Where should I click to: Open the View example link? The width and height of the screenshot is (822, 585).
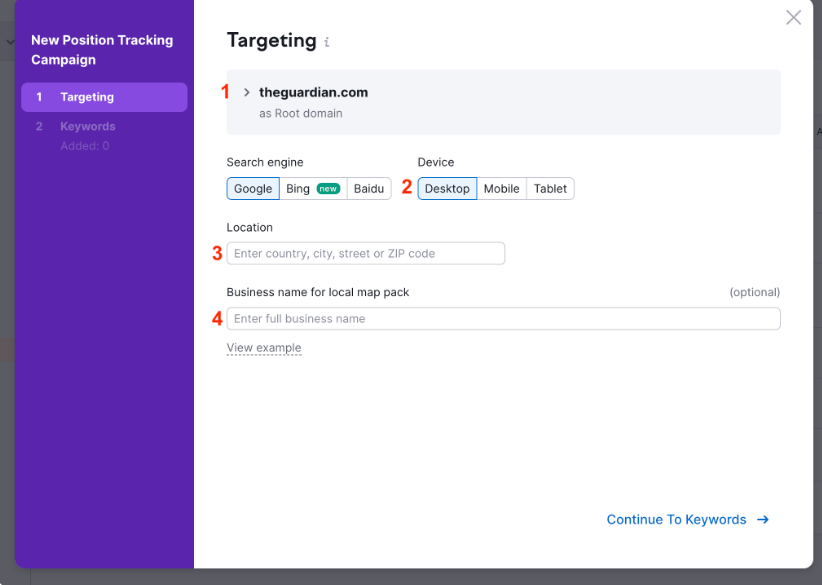[x=264, y=348]
